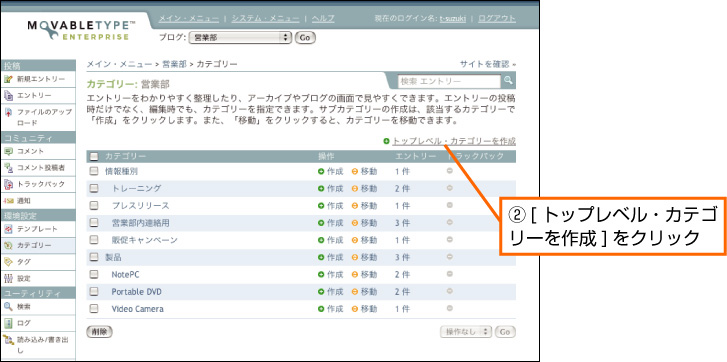
Task: Click the エントリー sidebar icon
Action: [8, 95]
